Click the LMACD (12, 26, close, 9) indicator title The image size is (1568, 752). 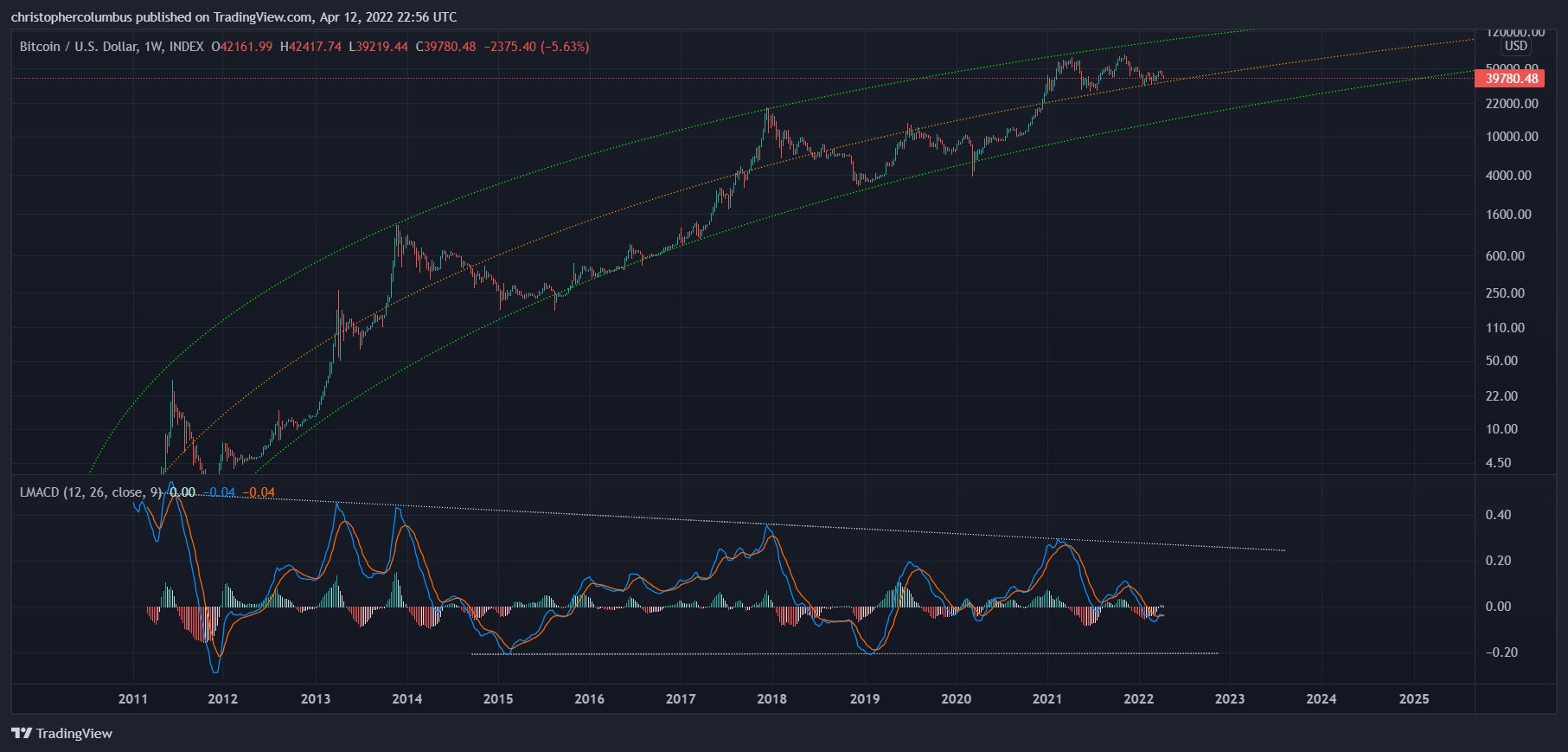click(x=91, y=492)
